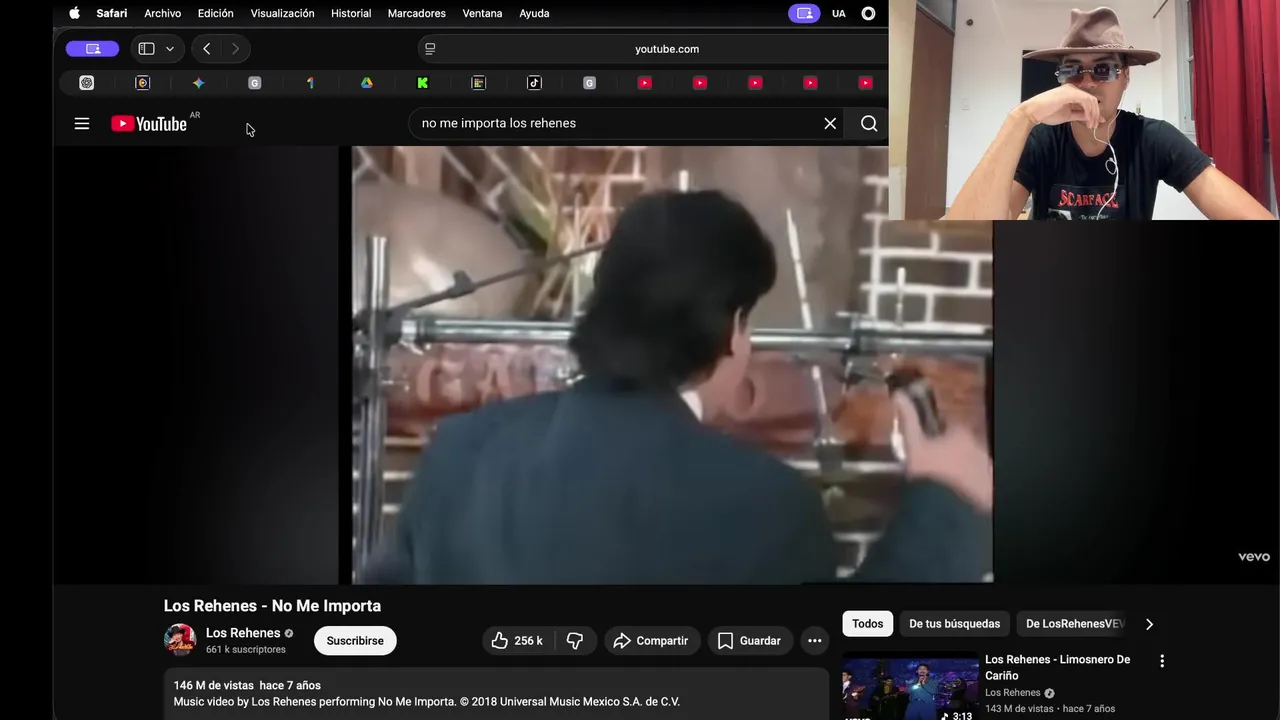Switch to the Google Drive tab
The width and height of the screenshot is (1280, 720).
(x=367, y=83)
